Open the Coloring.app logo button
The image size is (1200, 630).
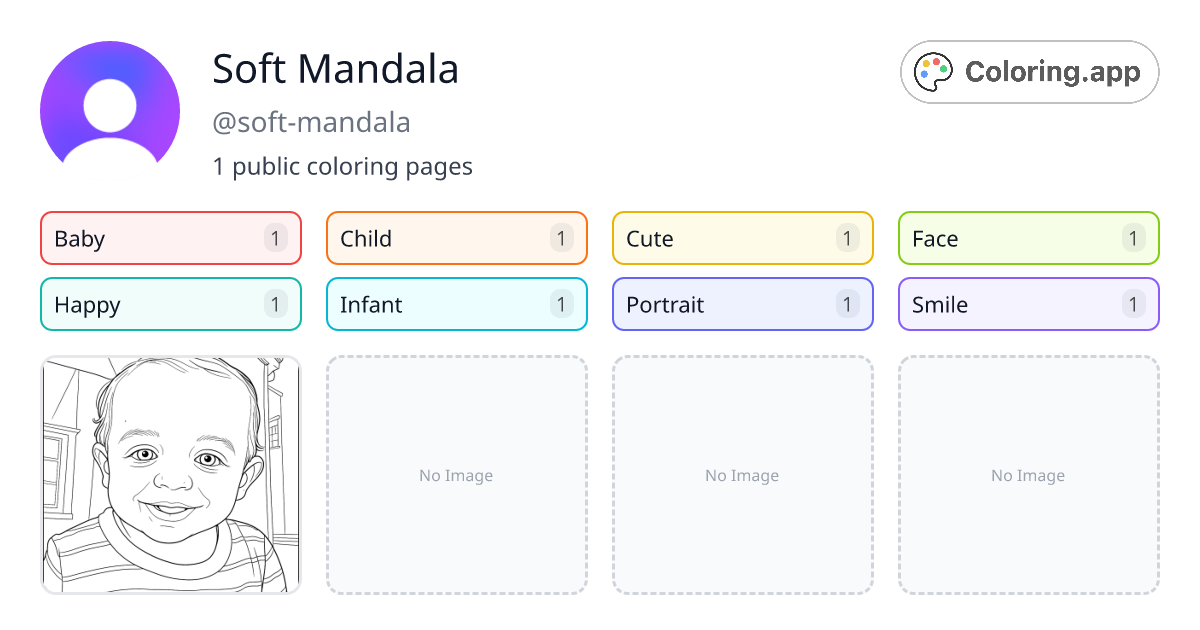(1030, 72)
